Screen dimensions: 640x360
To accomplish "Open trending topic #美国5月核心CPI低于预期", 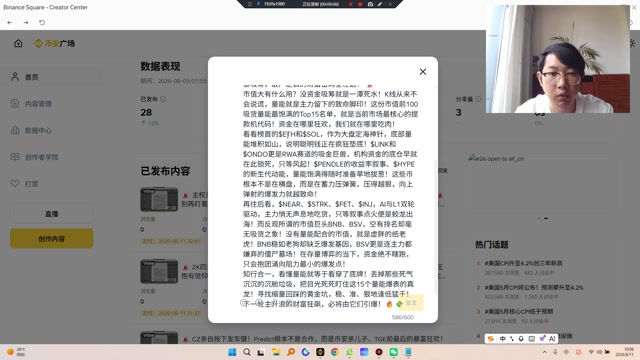I will [x=519, y=311].
